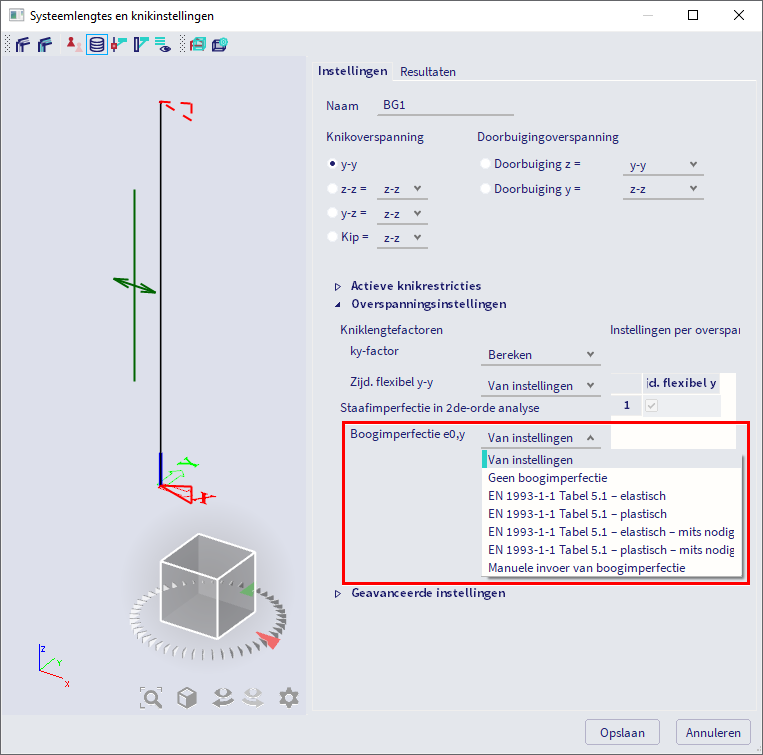Click the previous view eye icon
This screenshot has height=755, width=763.
pos(222,698)
